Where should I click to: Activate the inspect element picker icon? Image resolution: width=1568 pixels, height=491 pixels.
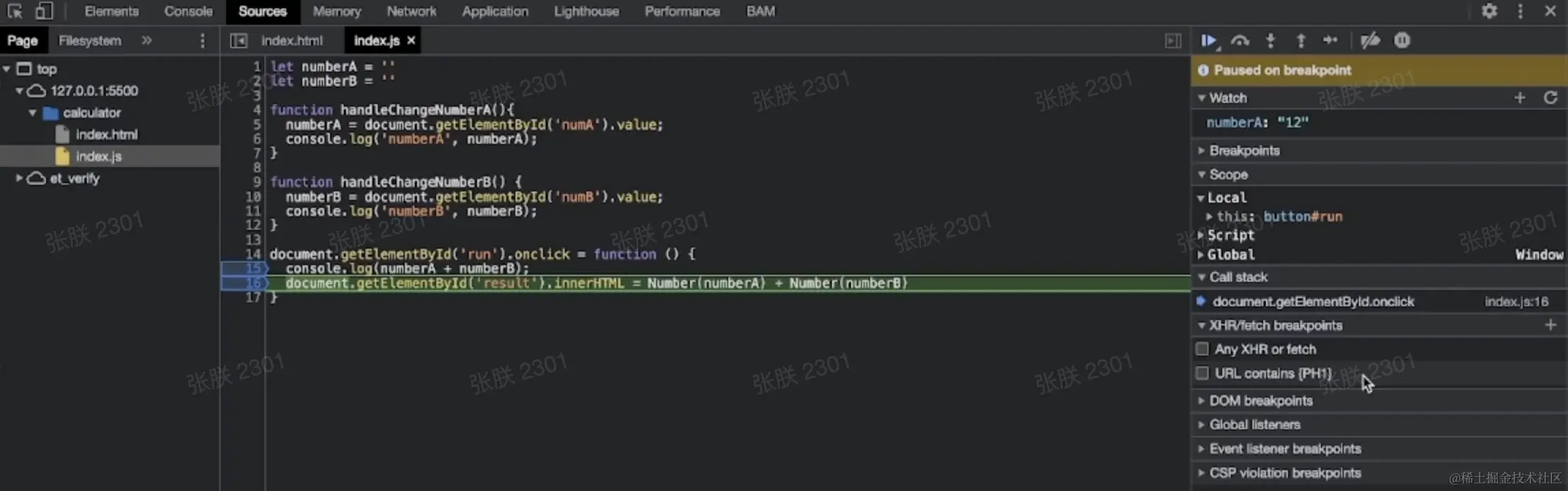tap(15, 11)
